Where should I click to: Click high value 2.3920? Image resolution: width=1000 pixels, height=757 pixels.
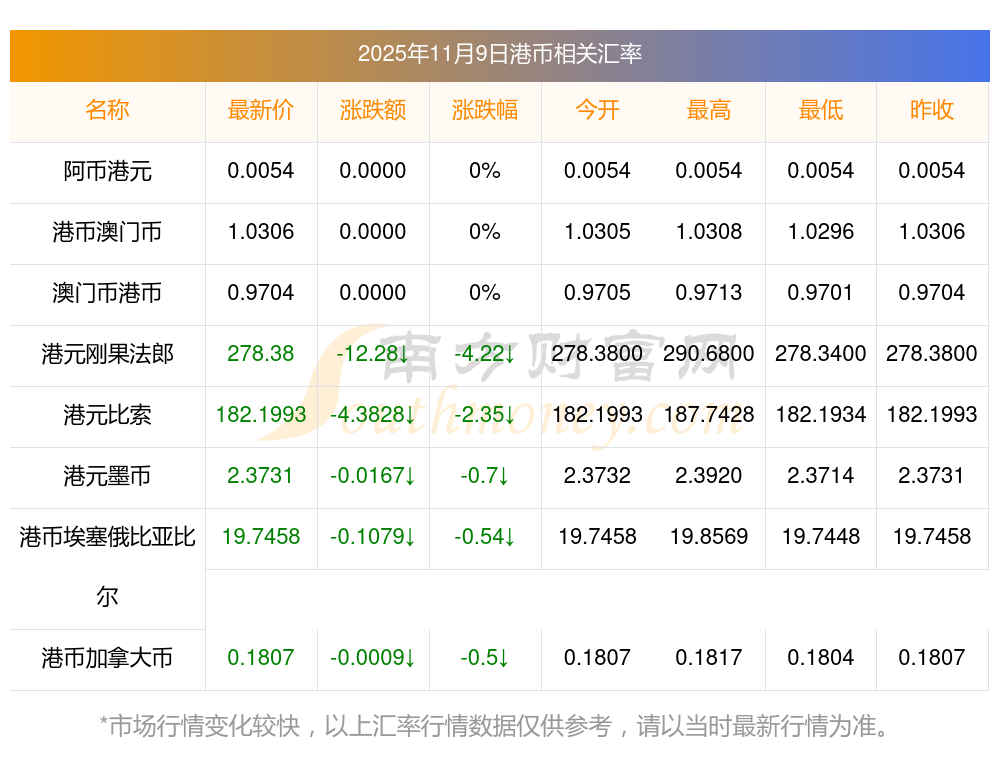709,476
